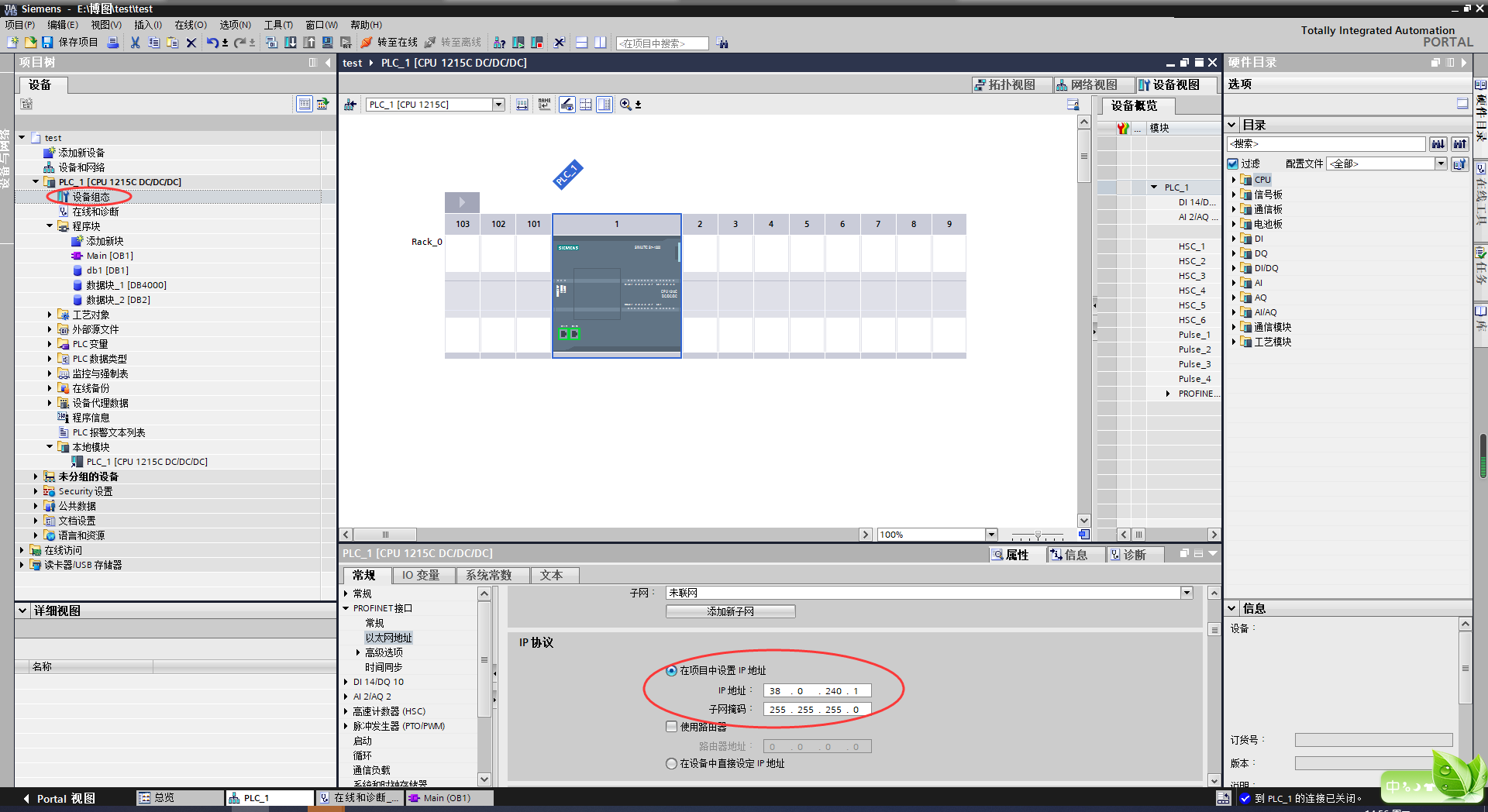1488x812 pixels.
Task: Open the PLC_1 device selector dropdown
Action: (x=499, y=105)
